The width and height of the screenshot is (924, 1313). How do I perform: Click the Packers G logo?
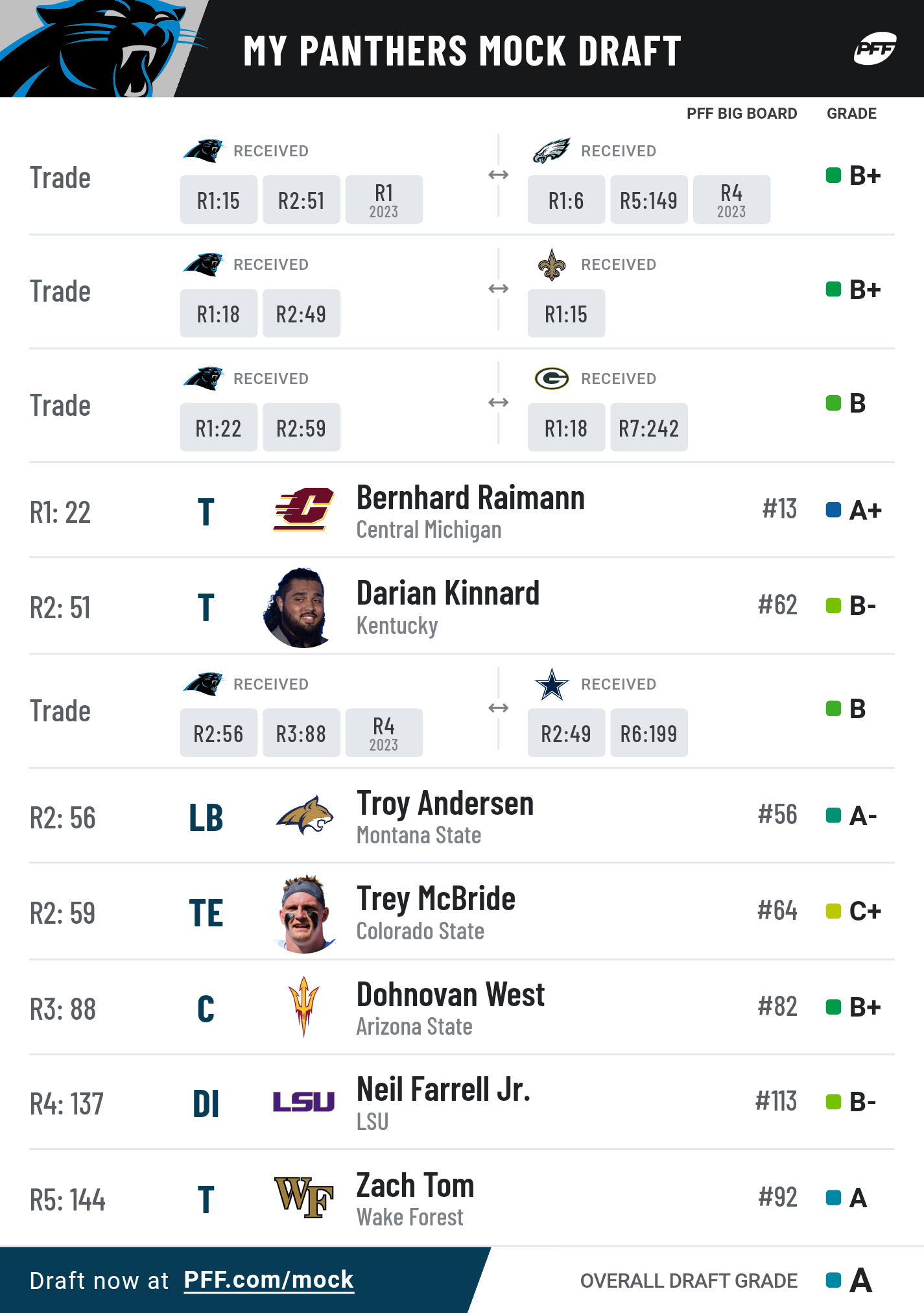coord(552,378)
